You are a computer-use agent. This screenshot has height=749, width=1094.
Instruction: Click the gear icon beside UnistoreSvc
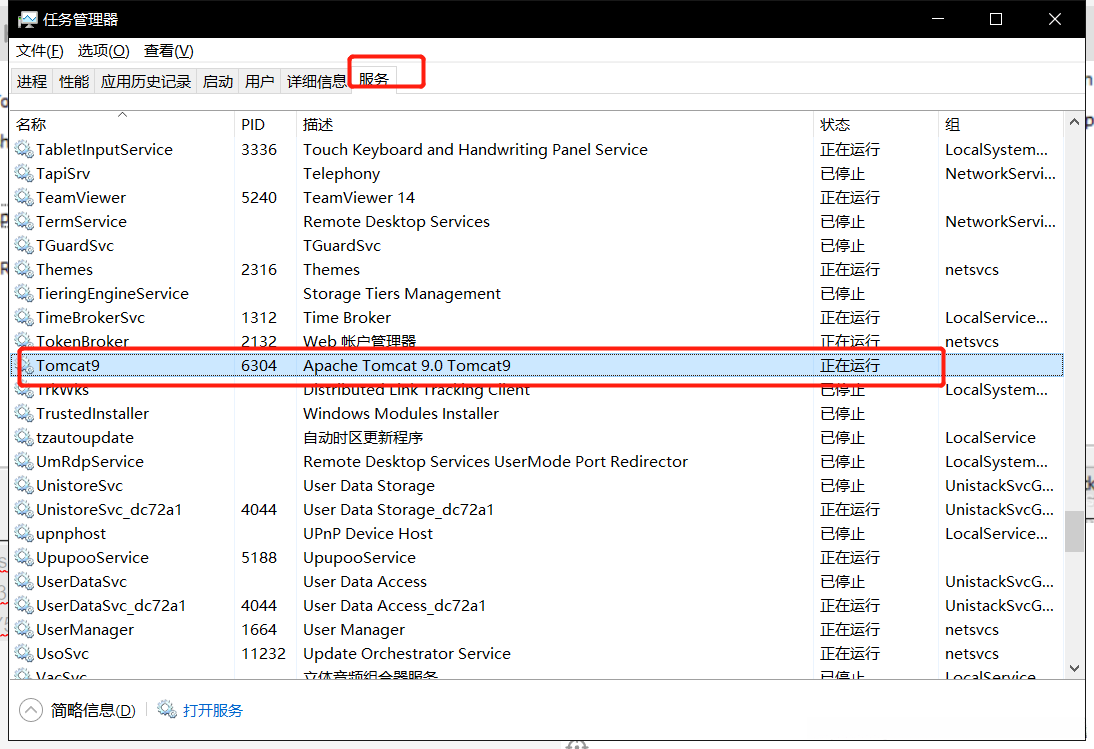[x=24, y=485]
